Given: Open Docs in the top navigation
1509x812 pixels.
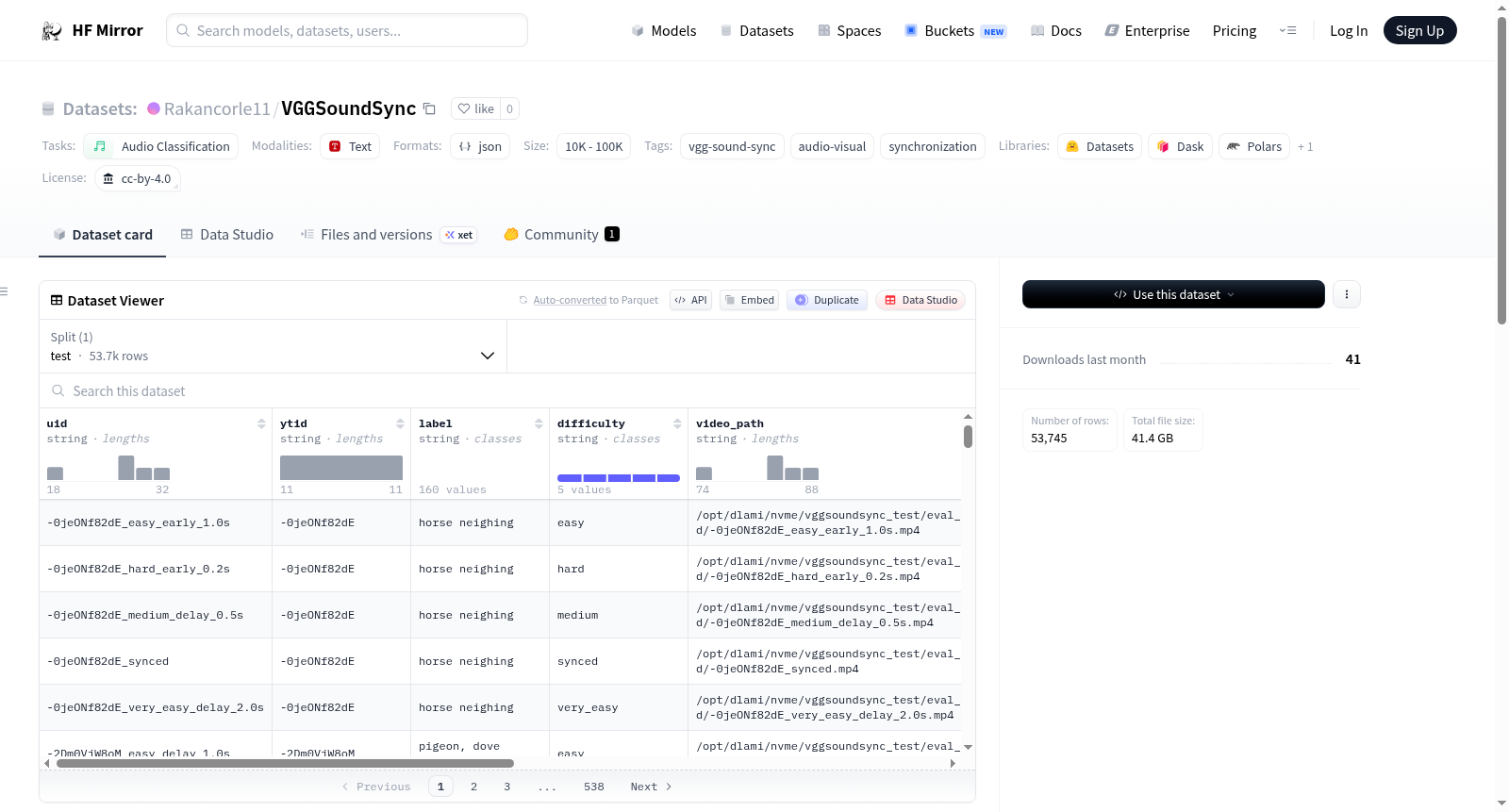Looking at the screenshot, I should tap(1056, 31).
